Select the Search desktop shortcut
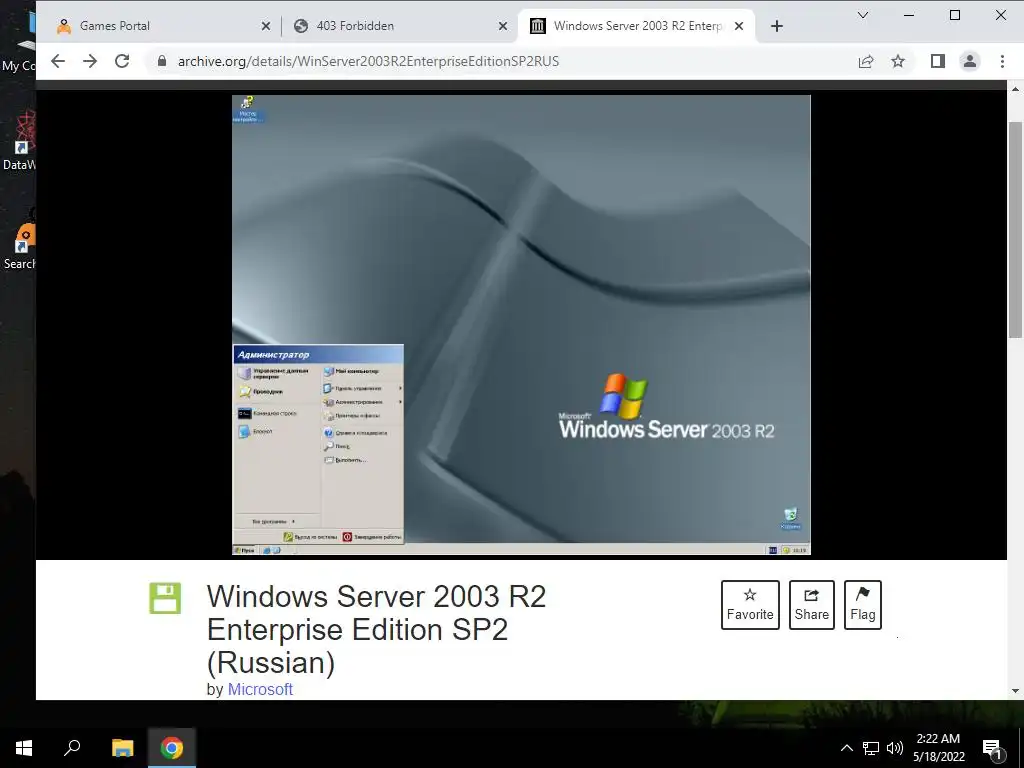The image size is (1024, 768). click(x=18, y=240)
